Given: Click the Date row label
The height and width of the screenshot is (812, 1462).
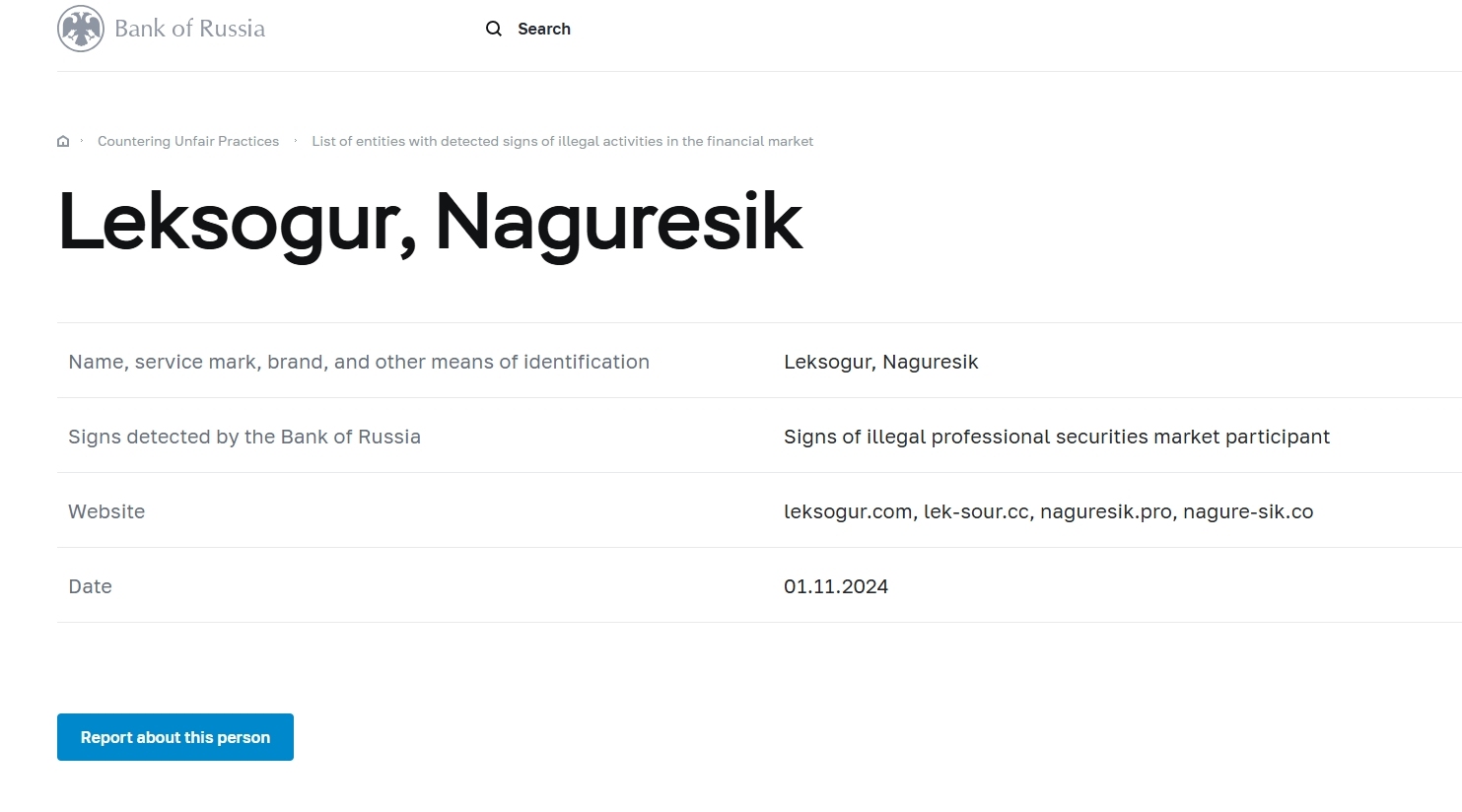Looking at the screenshot, I should [x=90, y=586].
